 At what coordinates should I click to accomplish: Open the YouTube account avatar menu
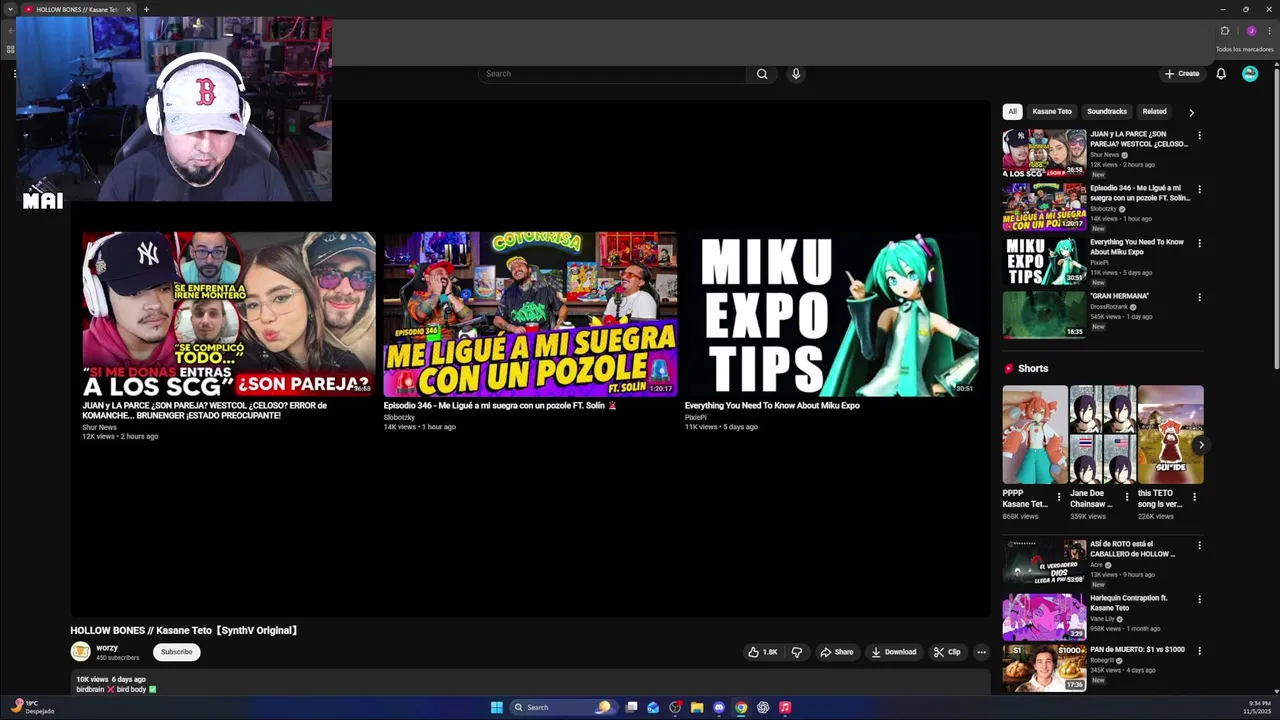(1250, 74)
